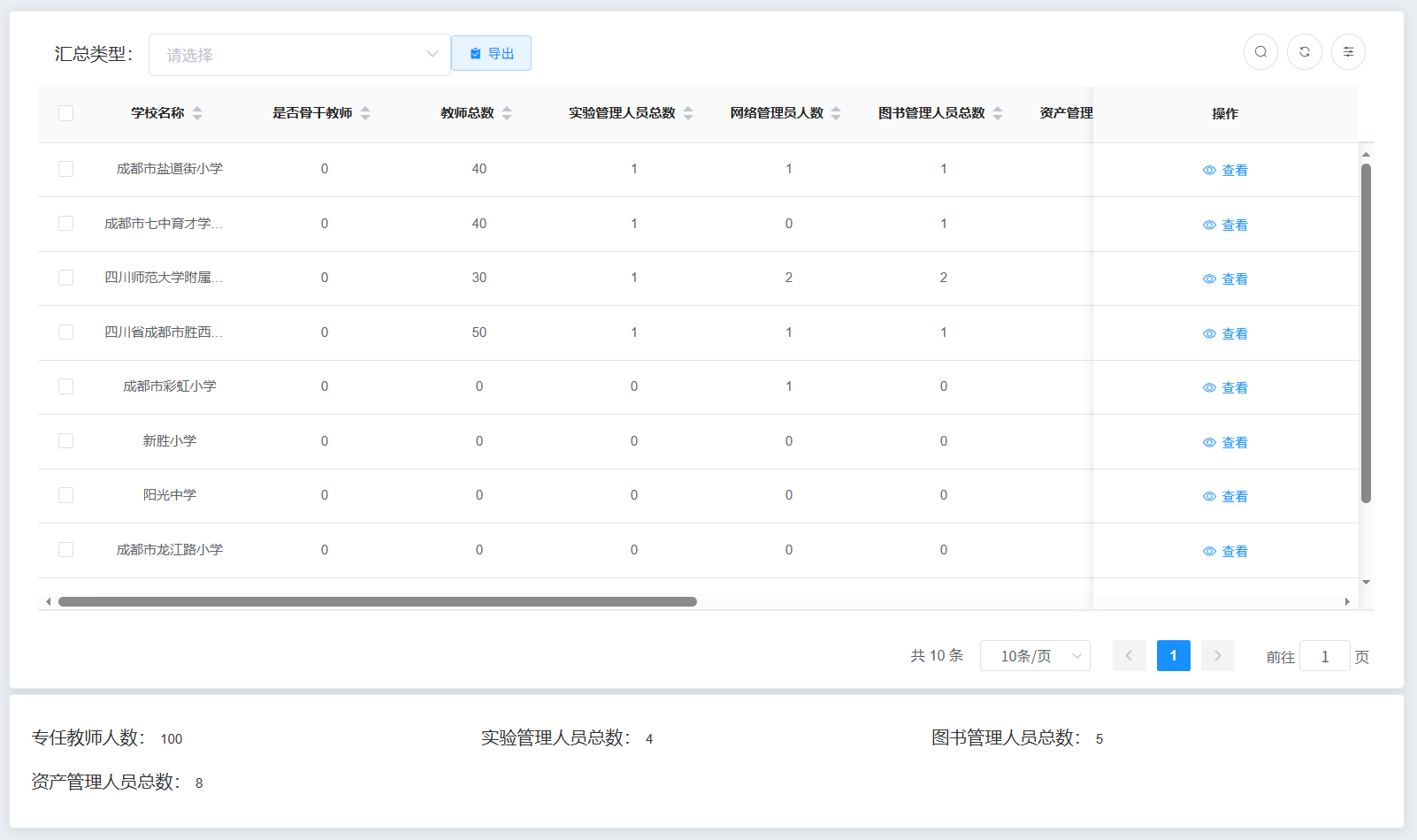
Task: Open the 汇总类型 dropdown
Action: coord(299,55)
